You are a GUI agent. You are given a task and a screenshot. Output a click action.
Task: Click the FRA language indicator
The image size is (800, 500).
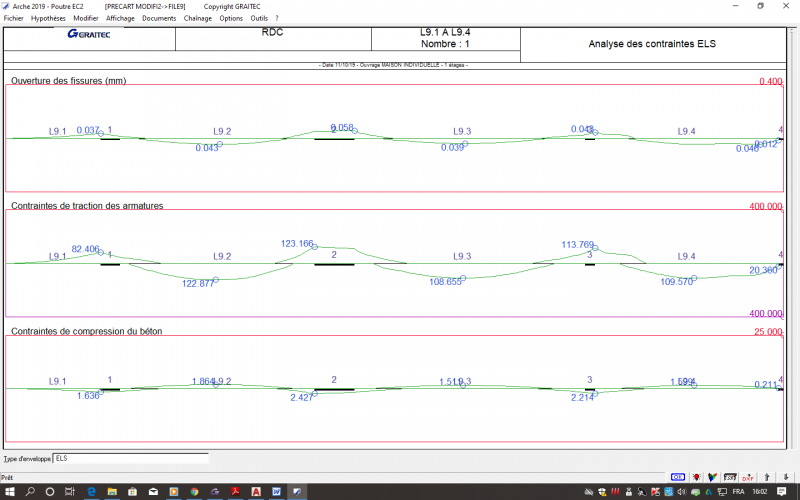point(738,492)
